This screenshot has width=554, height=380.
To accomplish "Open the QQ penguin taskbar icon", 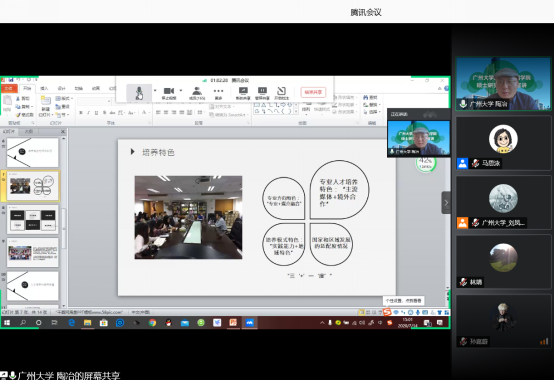I will pyautogui.click(x=169, y=322).
